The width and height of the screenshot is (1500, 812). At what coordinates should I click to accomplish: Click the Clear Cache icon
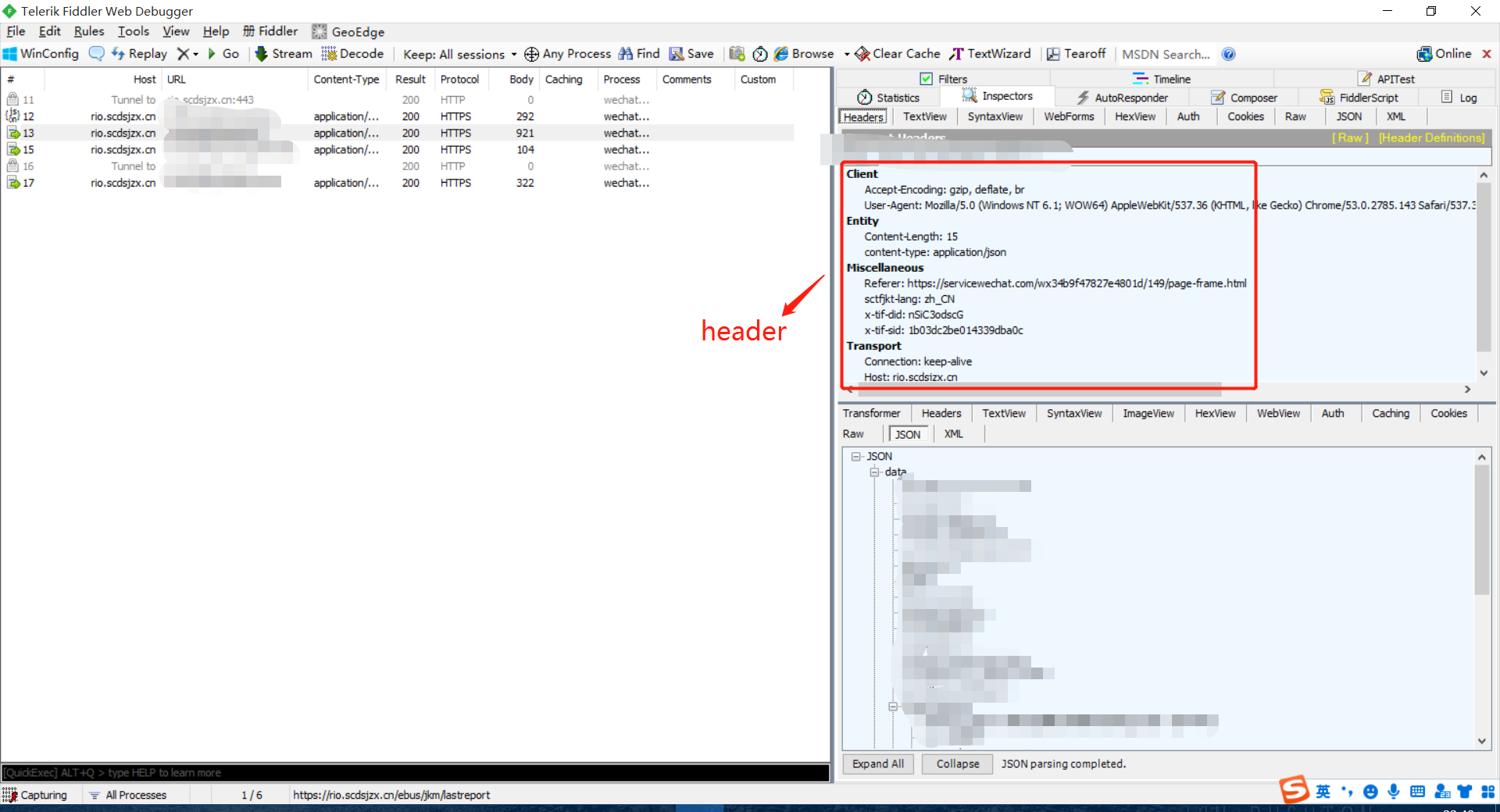(x=862, y=54)
